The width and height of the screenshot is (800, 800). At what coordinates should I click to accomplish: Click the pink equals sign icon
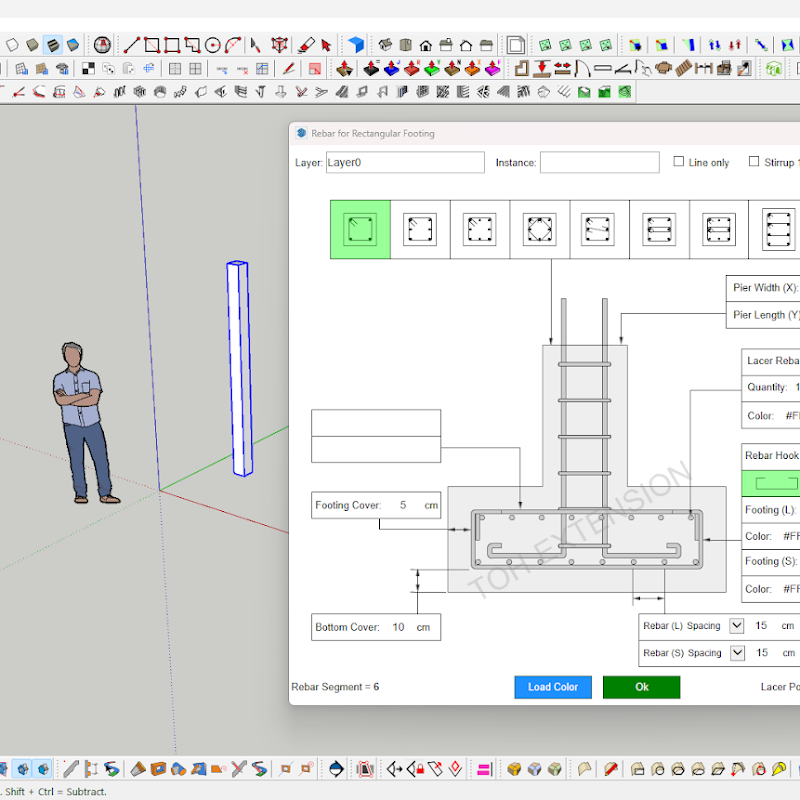pyautogui.click(x=484, y=769)
